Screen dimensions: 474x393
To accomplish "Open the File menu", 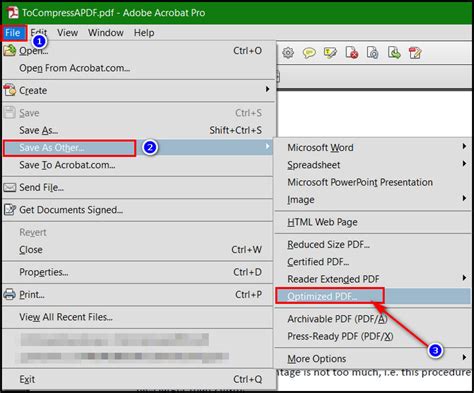I will (x=13, y=33).
